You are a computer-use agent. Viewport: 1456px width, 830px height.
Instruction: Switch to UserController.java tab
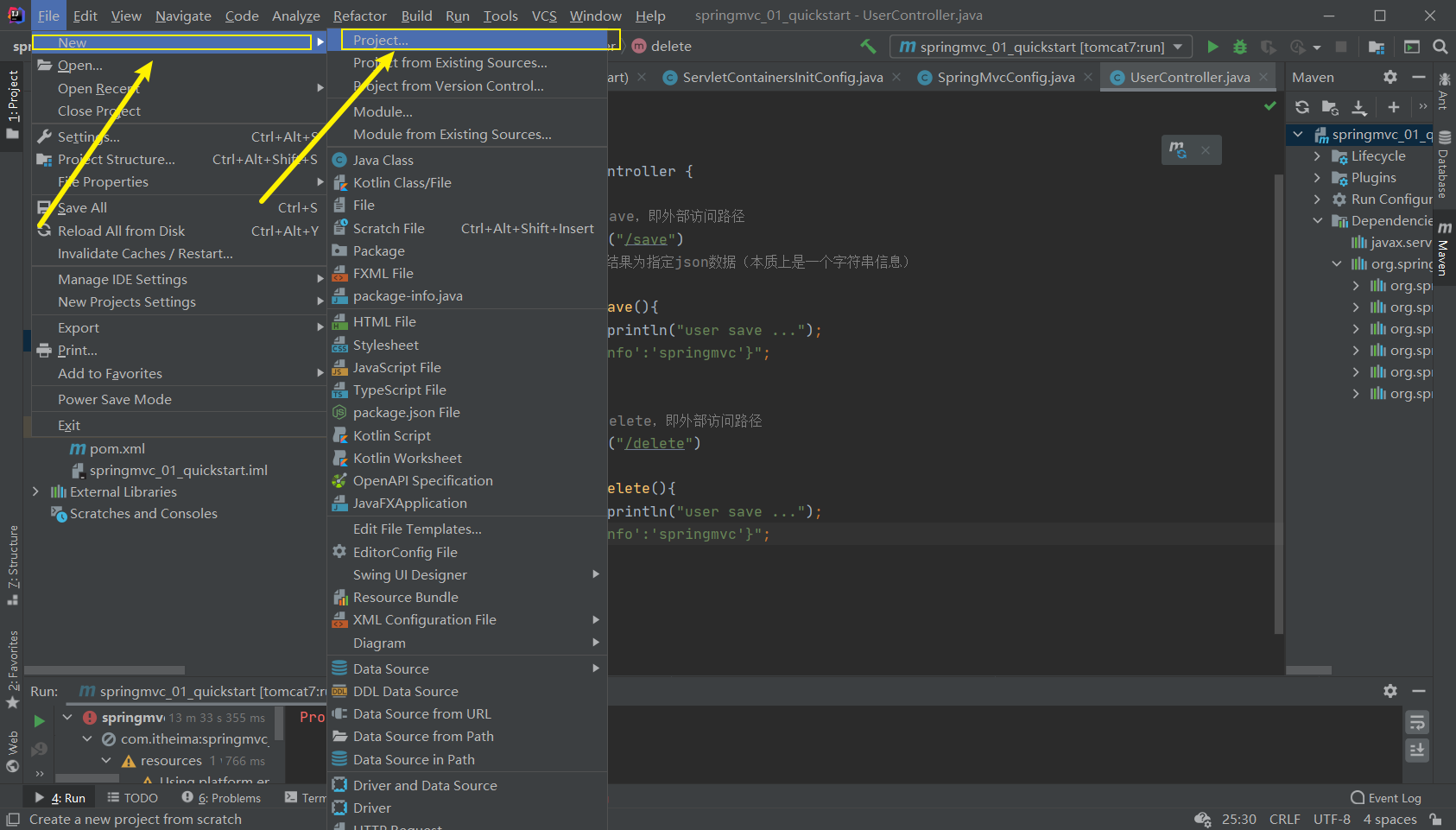pyautogui.click(x=1189, y=77)
